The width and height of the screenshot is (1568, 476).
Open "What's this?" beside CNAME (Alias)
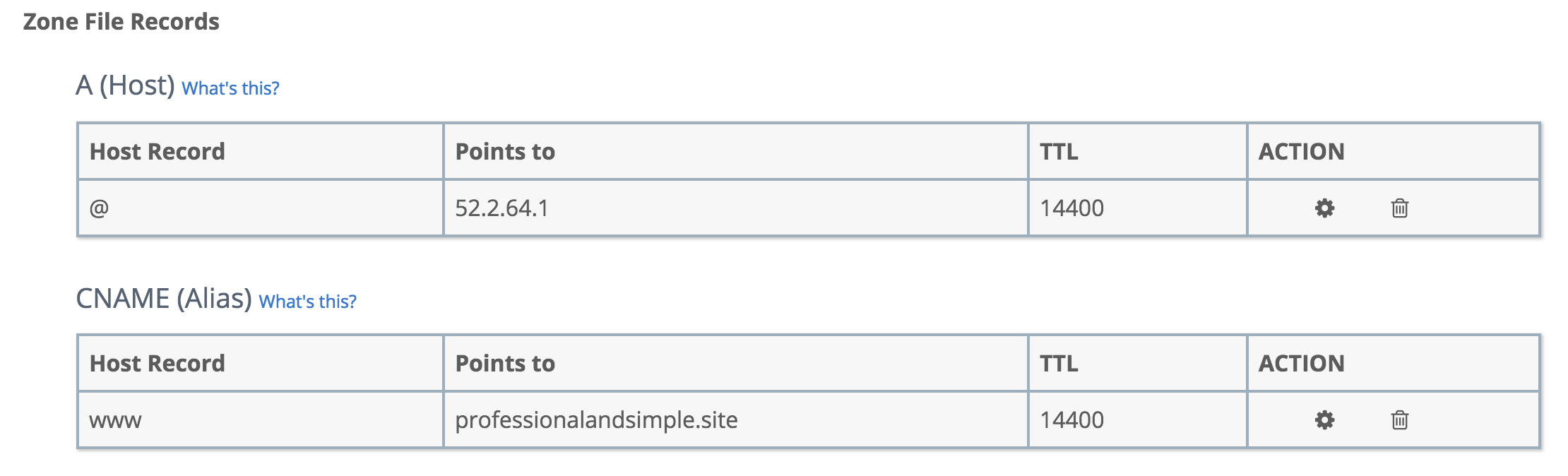307,302
